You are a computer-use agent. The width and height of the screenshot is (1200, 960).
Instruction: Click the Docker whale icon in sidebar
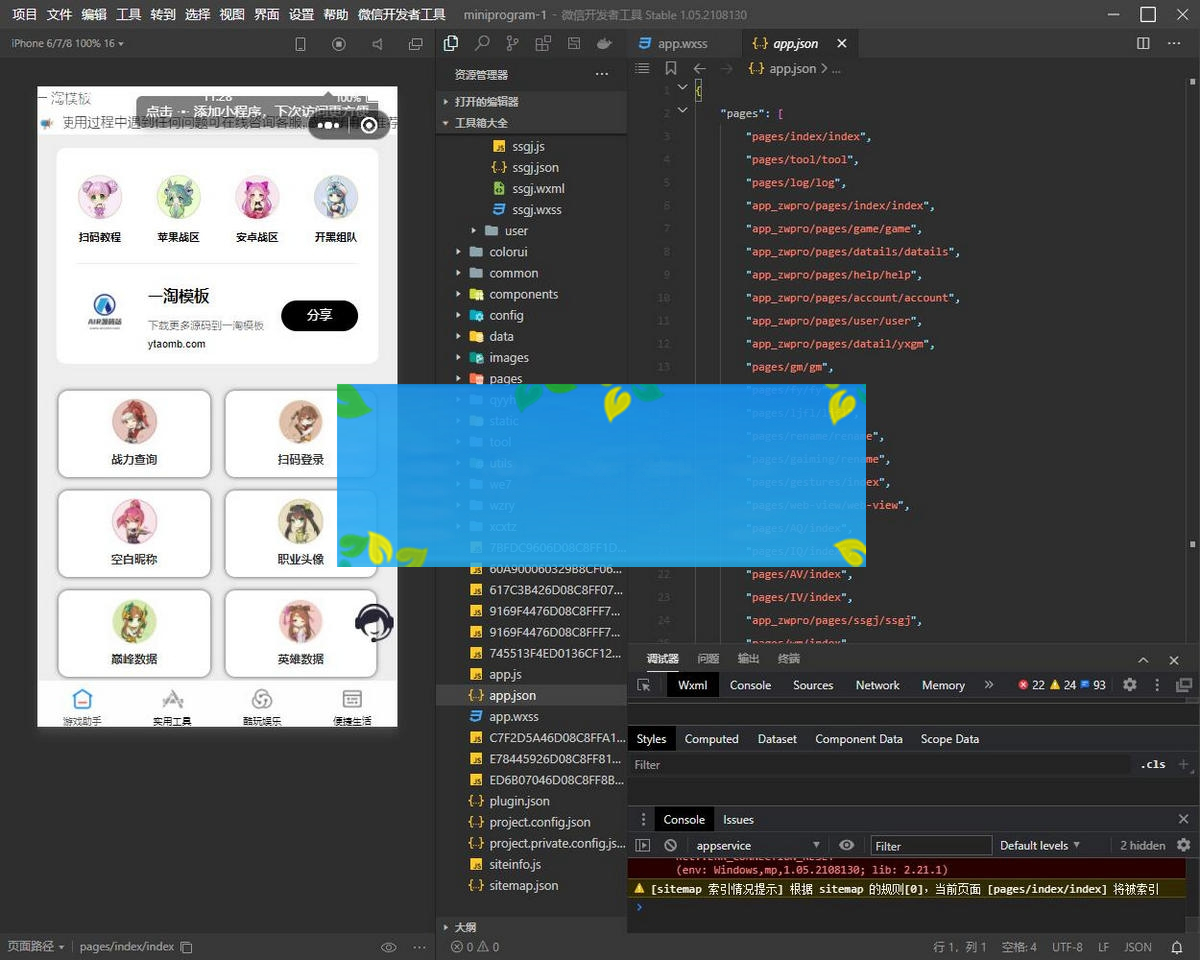click(x=604, y=44)
